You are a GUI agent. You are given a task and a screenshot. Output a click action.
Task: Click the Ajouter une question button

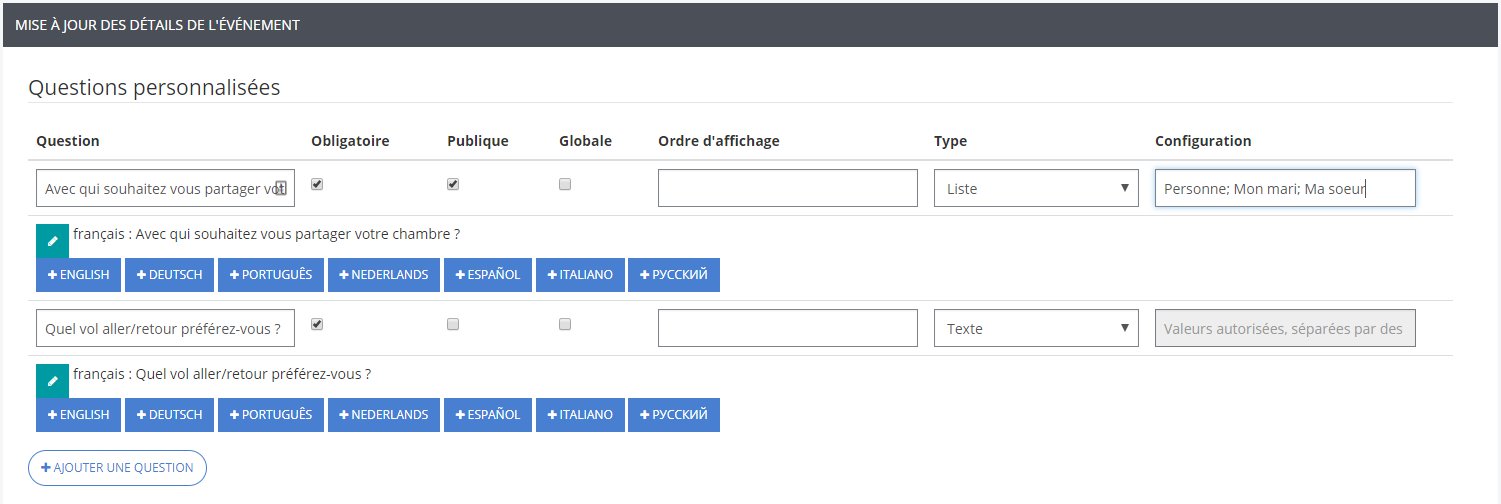coord(118,468)
